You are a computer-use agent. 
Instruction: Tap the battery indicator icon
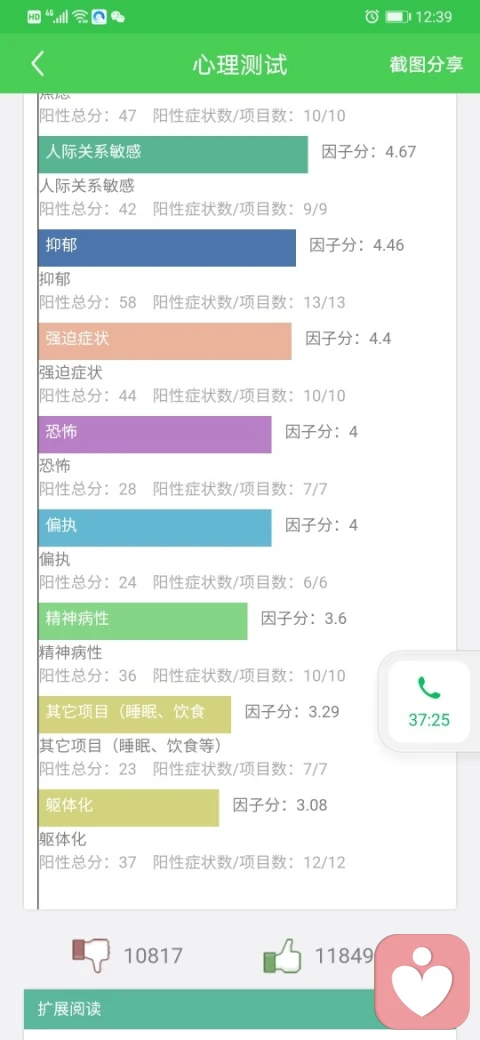pyautogui.click(x=398, y=17)
